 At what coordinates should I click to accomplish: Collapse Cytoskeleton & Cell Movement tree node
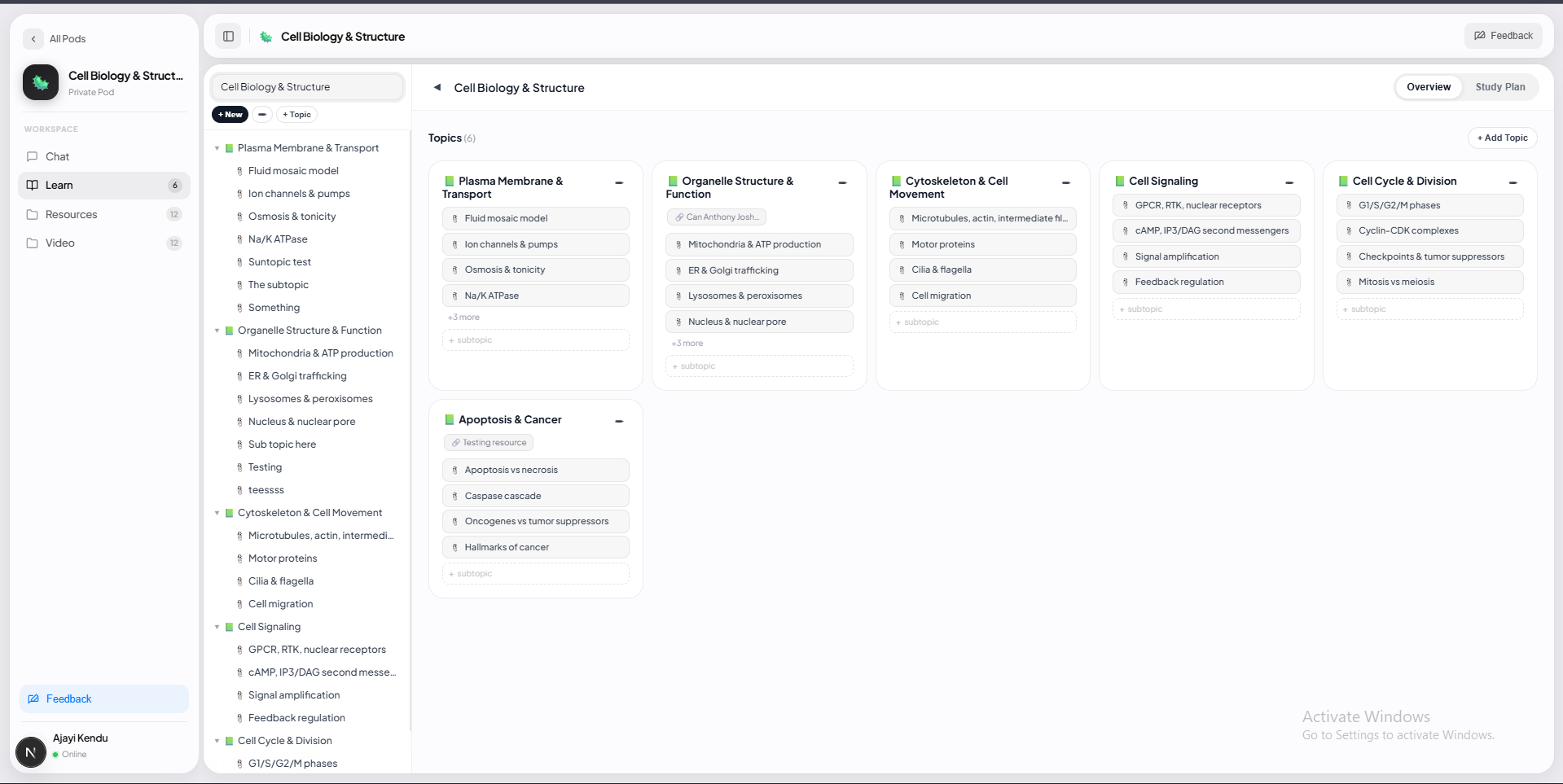pos(217,513)
